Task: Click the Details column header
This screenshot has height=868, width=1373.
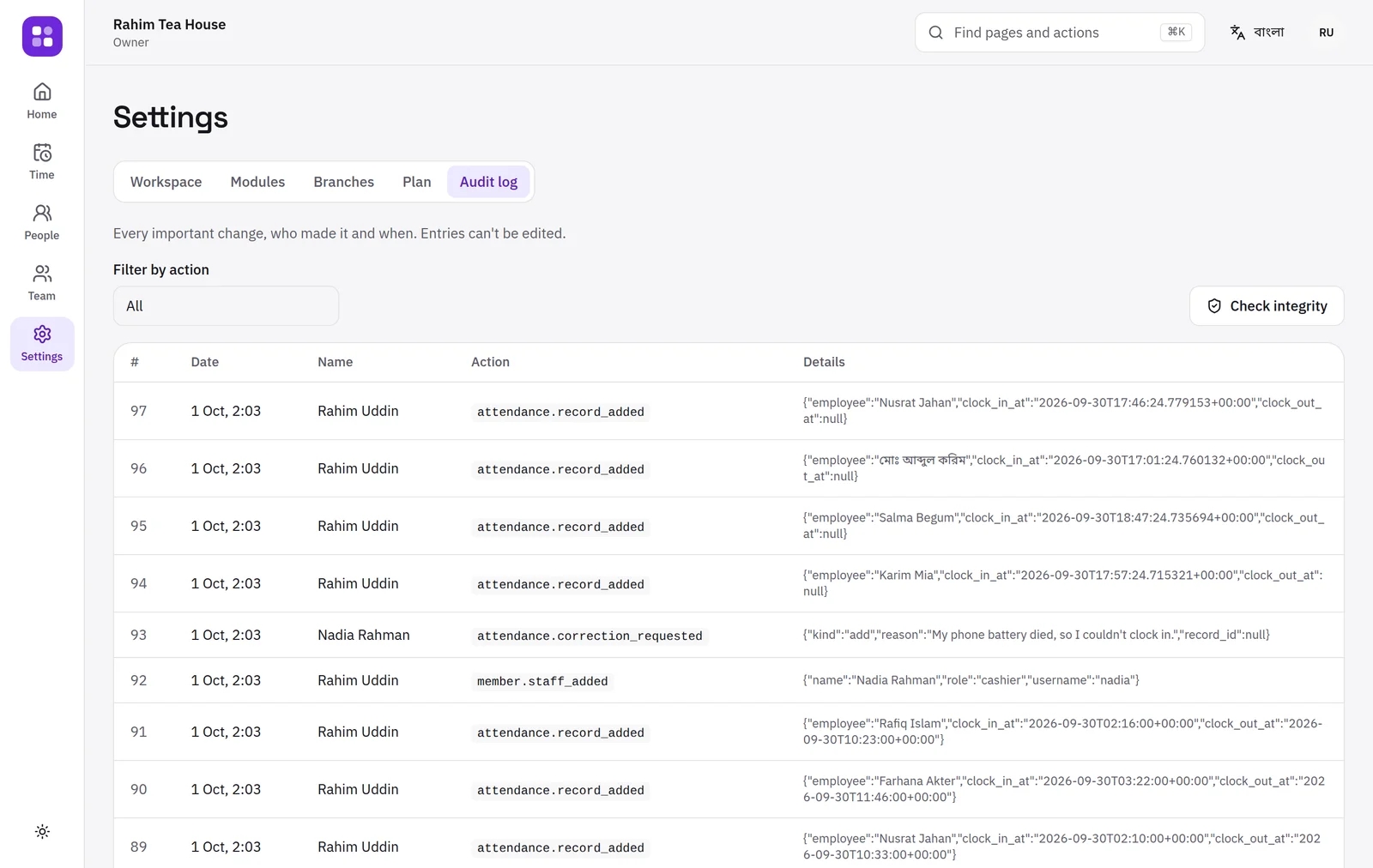Action: pos(825,362)
